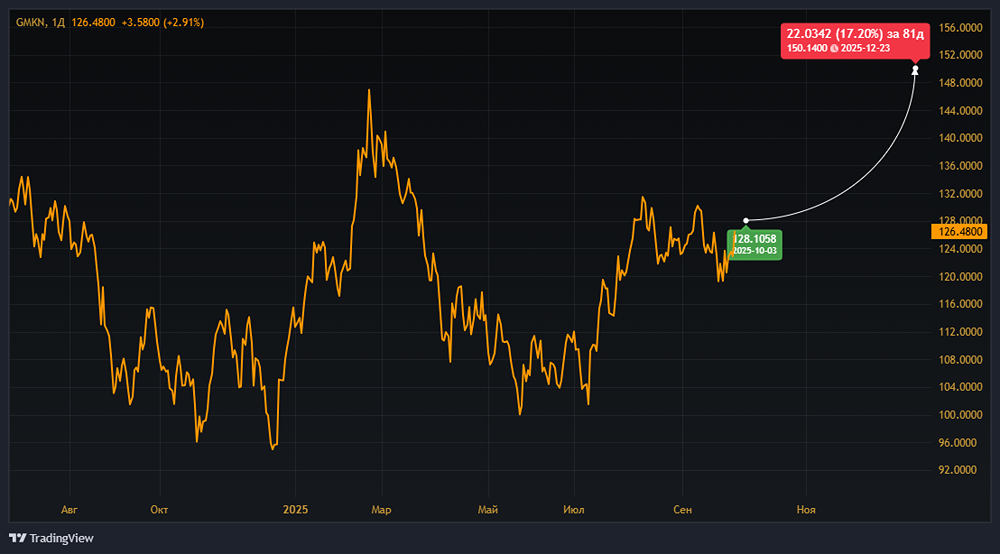
Task: Click the Июл time axis label
Action: coord(574,510)
